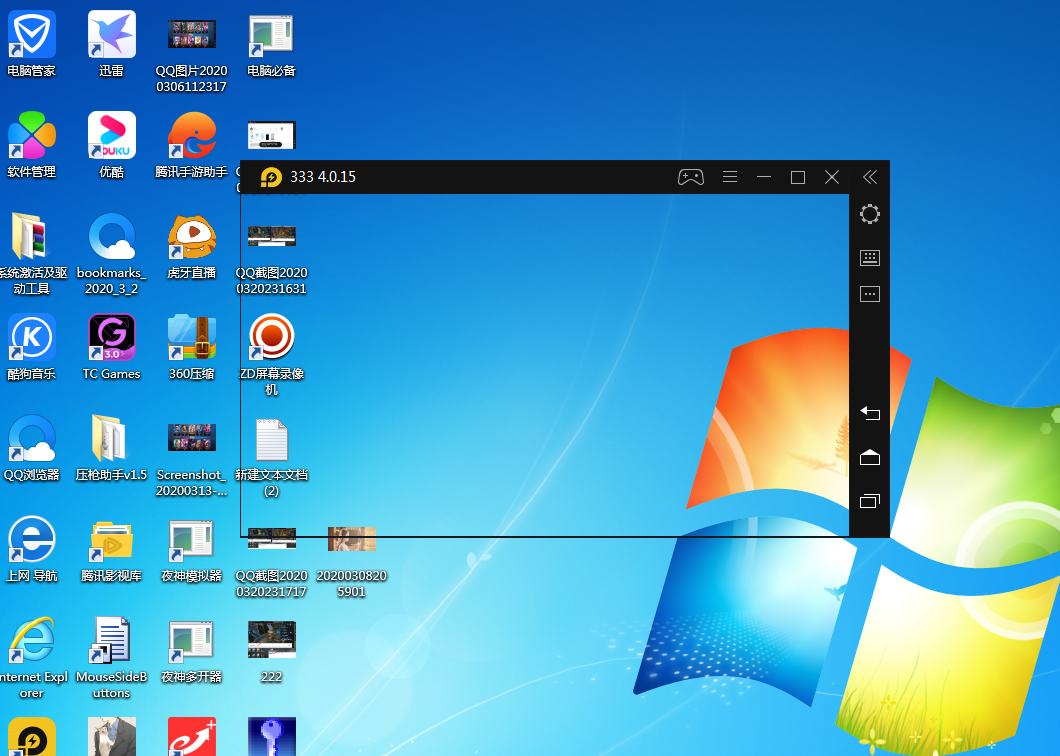Open the hamburger menu in emulator title bar
1060x756 pixels.
(x=730, y=177)
